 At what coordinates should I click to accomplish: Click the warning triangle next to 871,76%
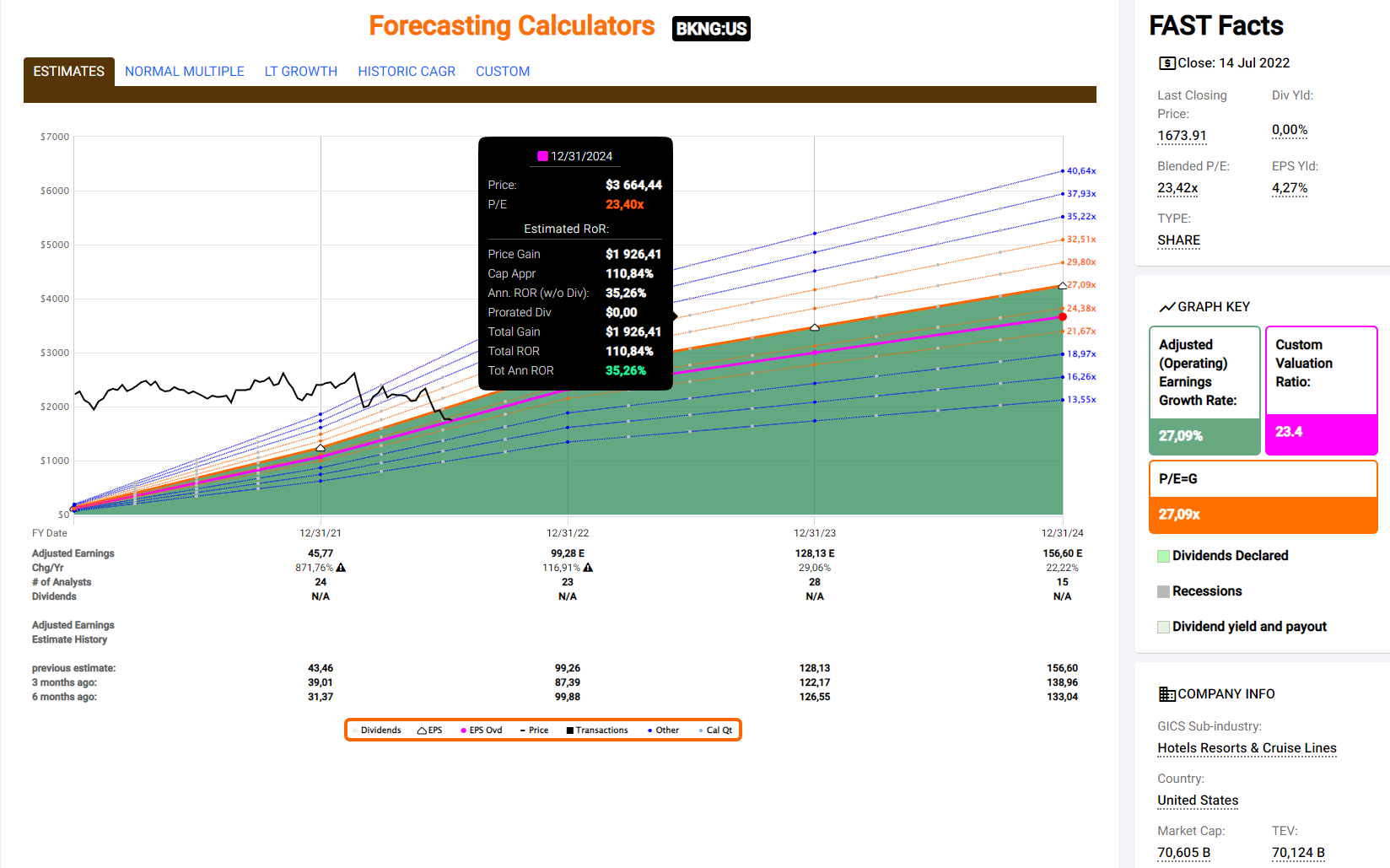[x=341, y=568]
